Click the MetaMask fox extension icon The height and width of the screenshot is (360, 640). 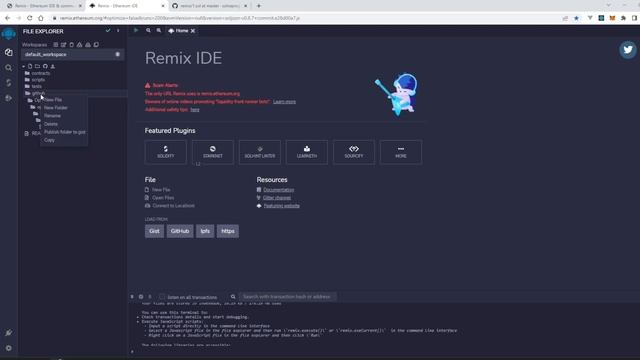click(612, 18)
